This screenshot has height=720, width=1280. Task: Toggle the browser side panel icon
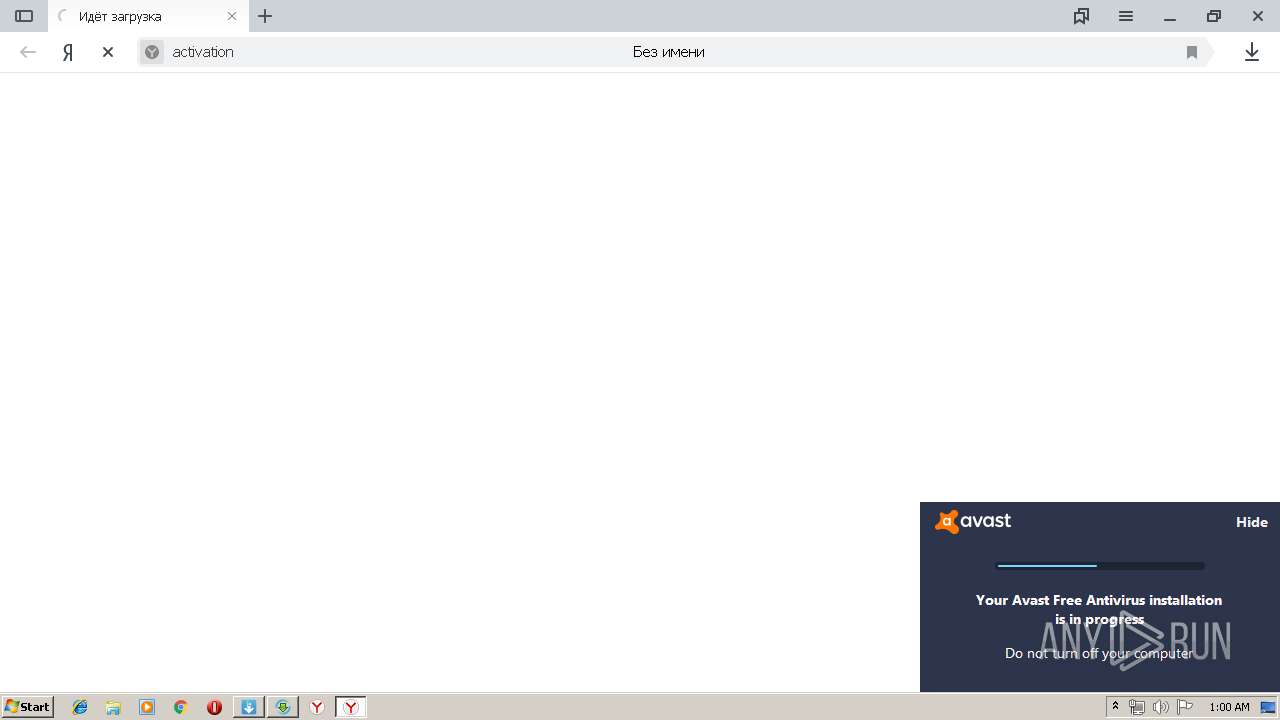(24, 16)
